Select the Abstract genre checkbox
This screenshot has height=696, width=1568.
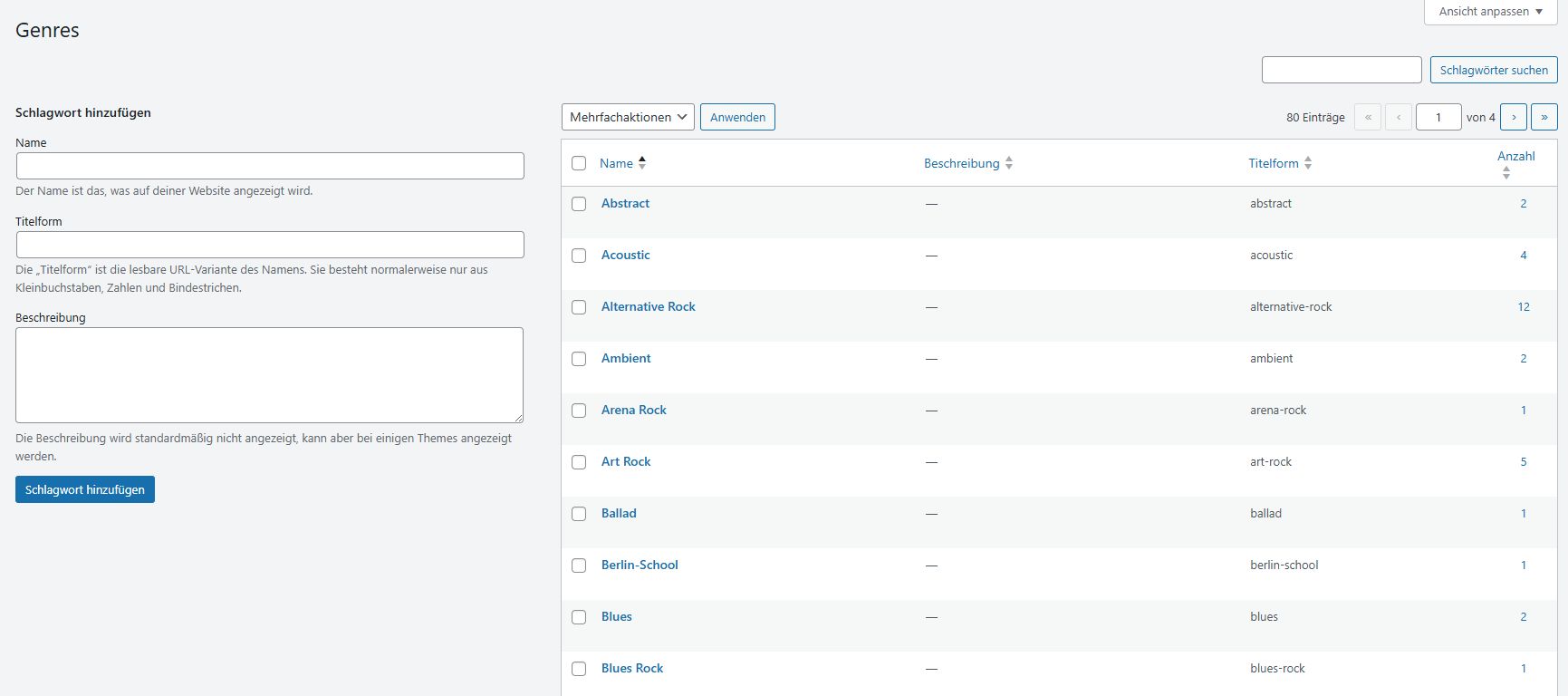pos(579,204)
